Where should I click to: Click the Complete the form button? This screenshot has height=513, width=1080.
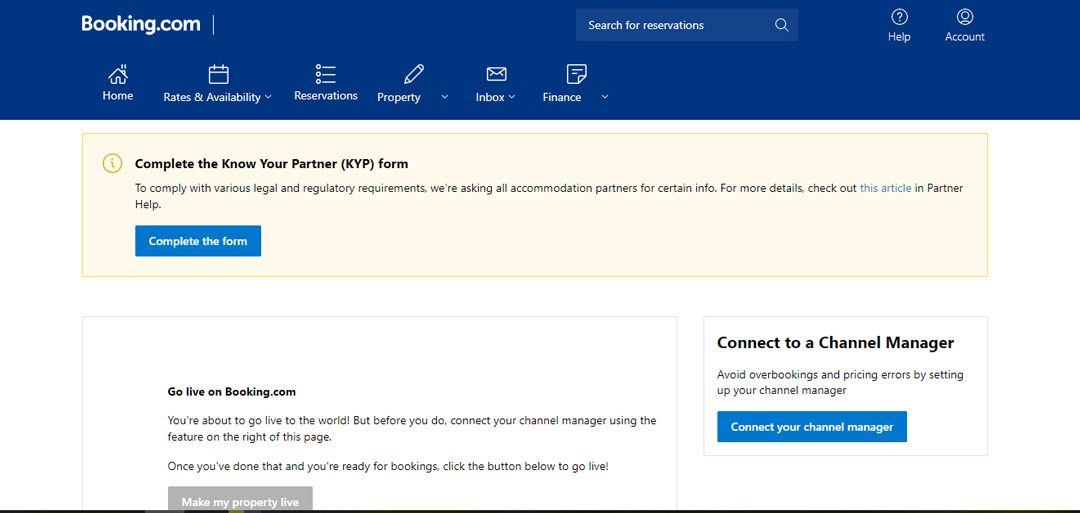(x=198, y=241)
